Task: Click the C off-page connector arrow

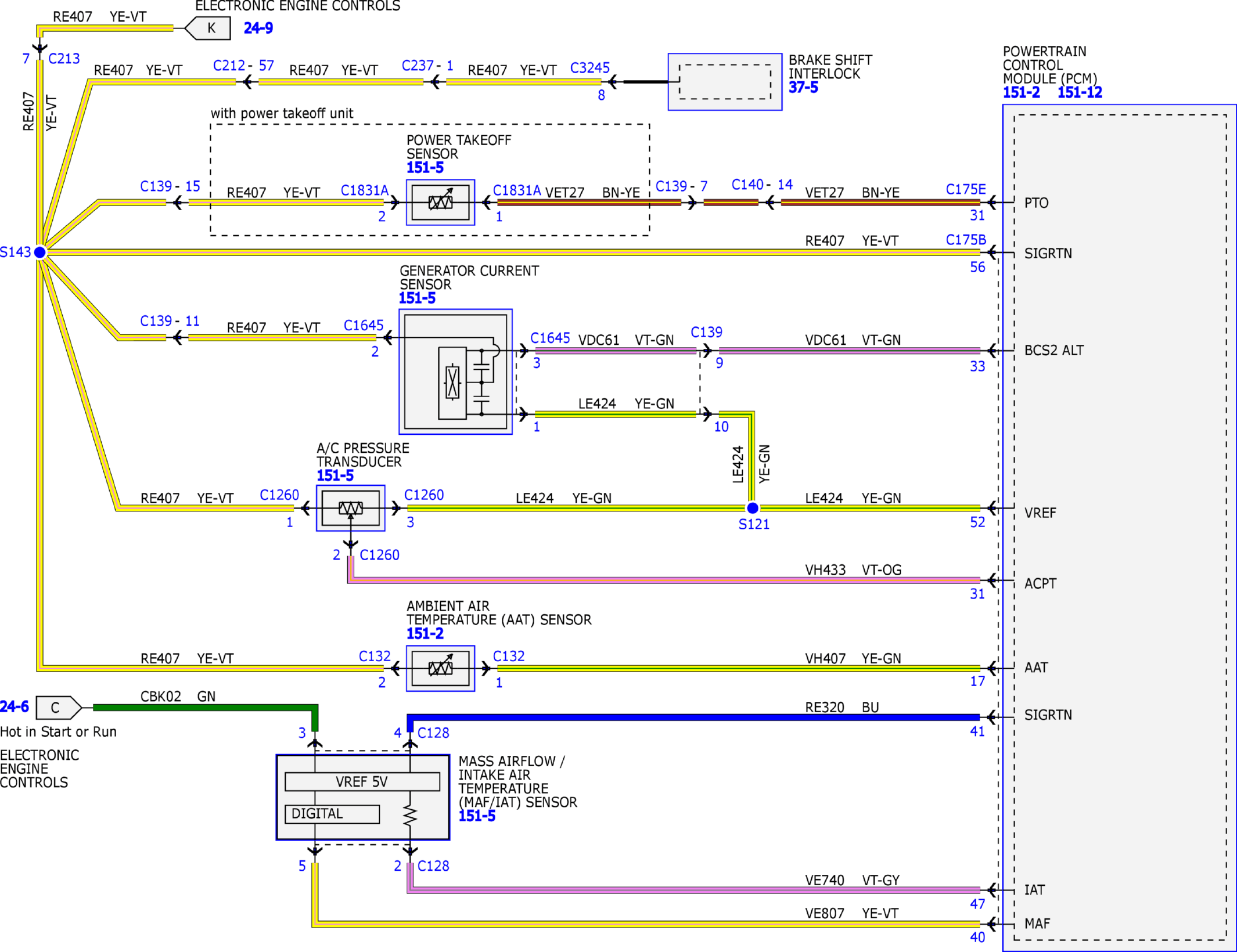Action: click(x=59, y=707)
